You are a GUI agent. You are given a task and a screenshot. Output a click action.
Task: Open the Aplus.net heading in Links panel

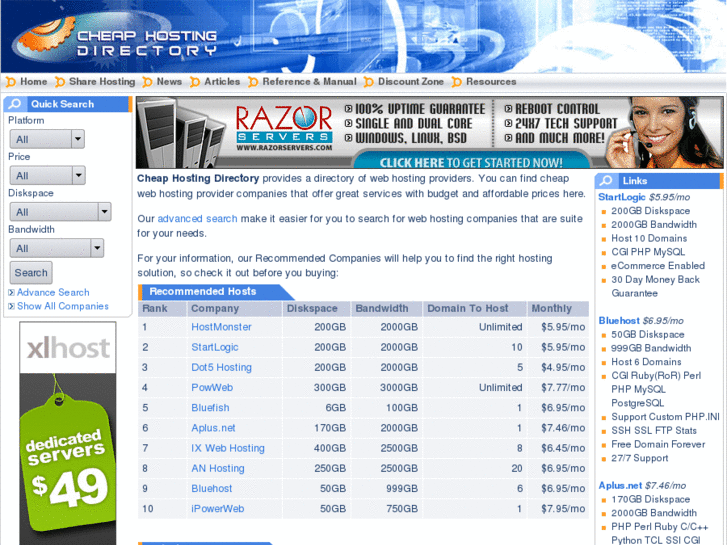tap(620, 486)
